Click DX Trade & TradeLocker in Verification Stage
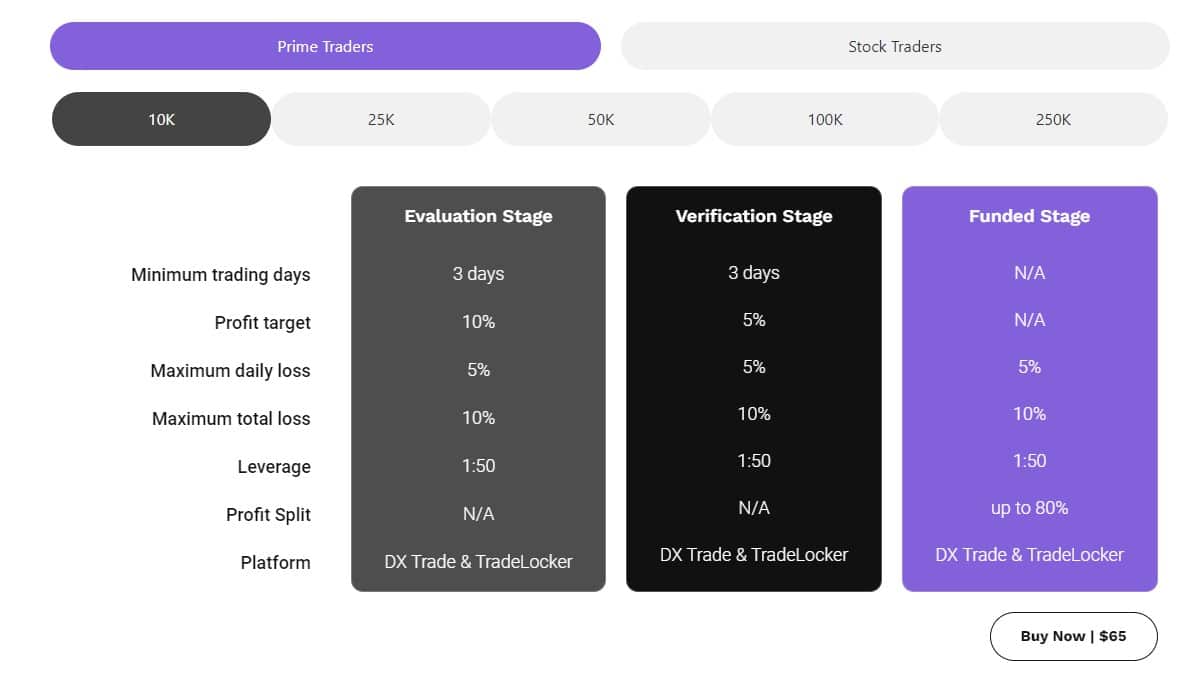The width and height of the screenshot is (1199, 680). pyautogui.click(x=754, y=555)
